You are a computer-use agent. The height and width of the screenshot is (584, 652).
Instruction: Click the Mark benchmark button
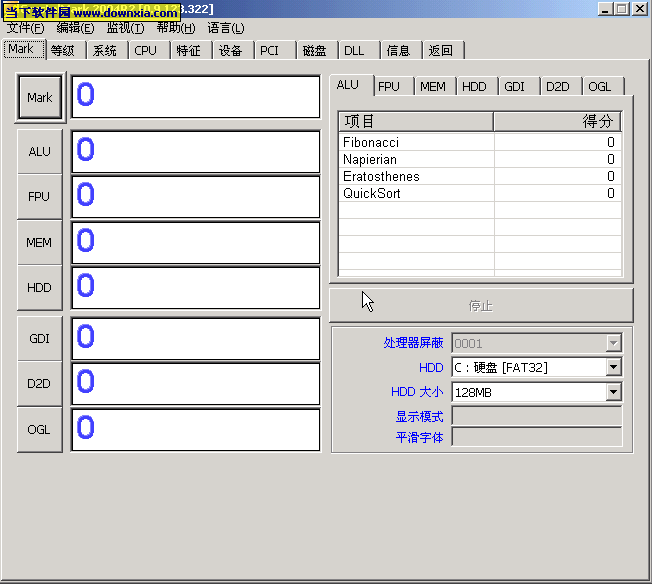tap(40, 97)
